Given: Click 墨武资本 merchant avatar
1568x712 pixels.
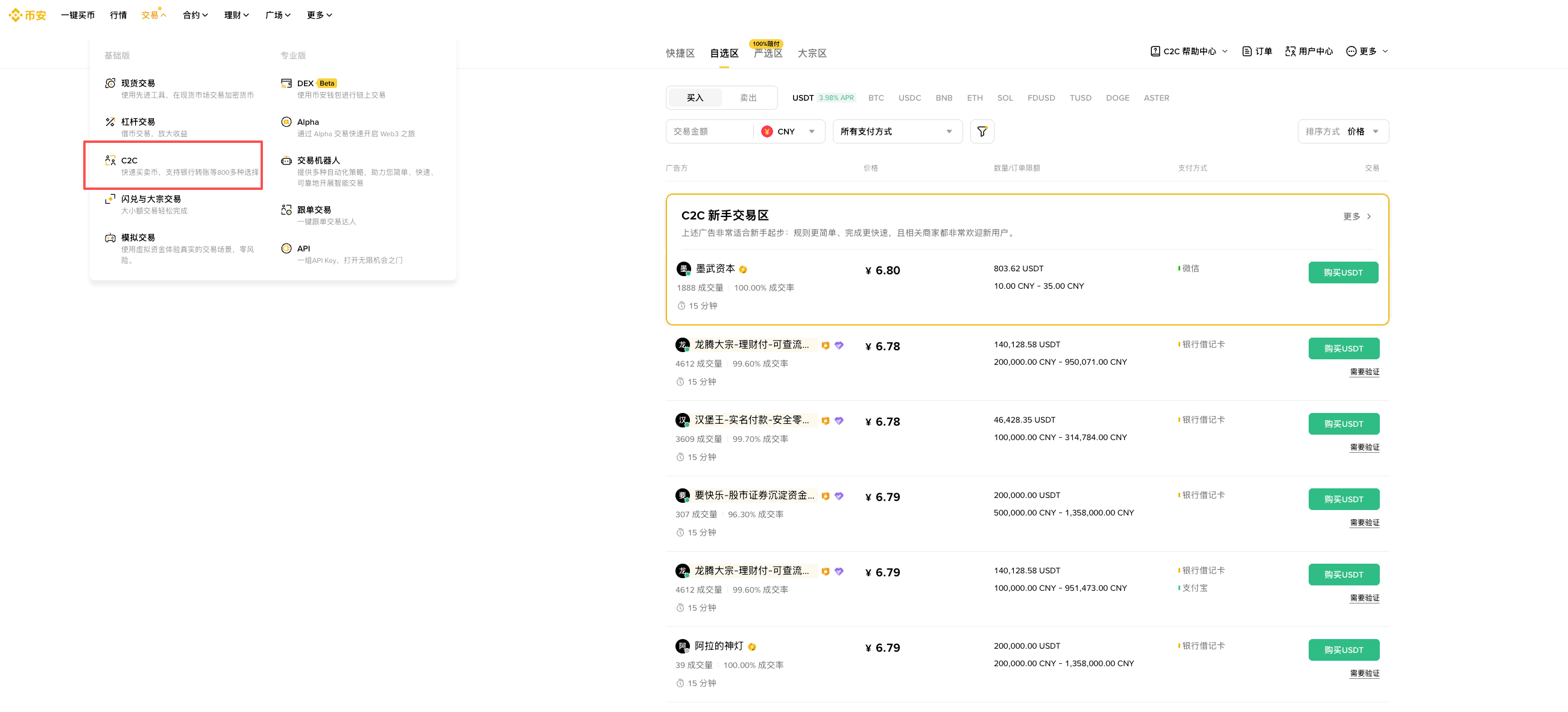Looking at the screenshot, I should [683, 269].
